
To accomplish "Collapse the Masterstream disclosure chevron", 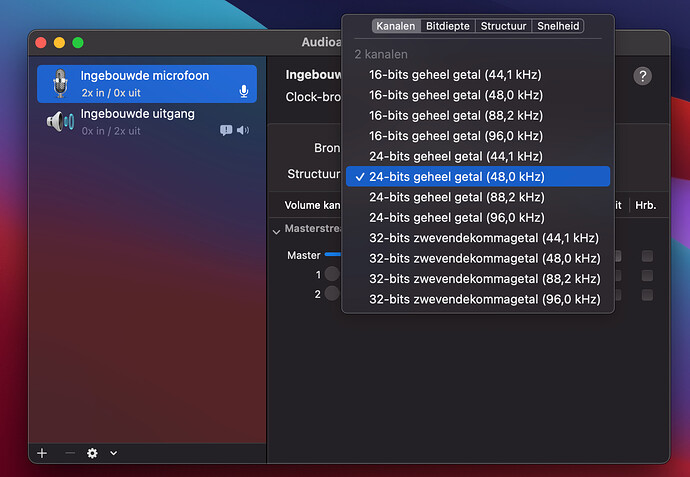I will [276, 231].
